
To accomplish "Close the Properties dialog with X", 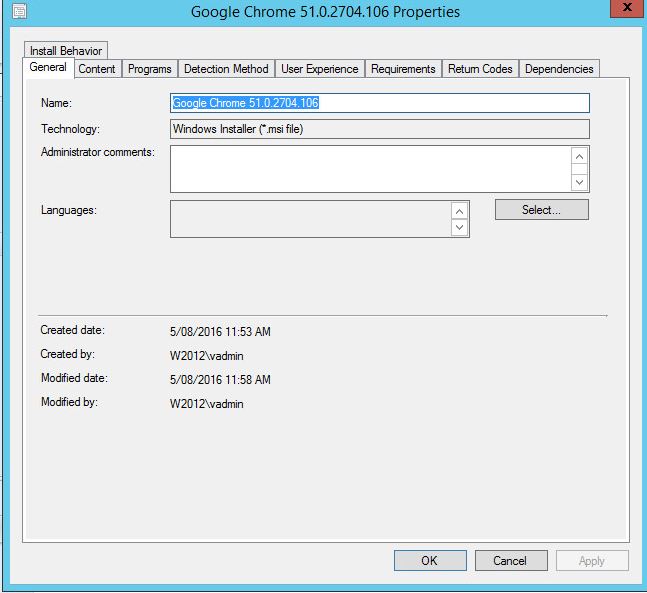I will [627, 8].
